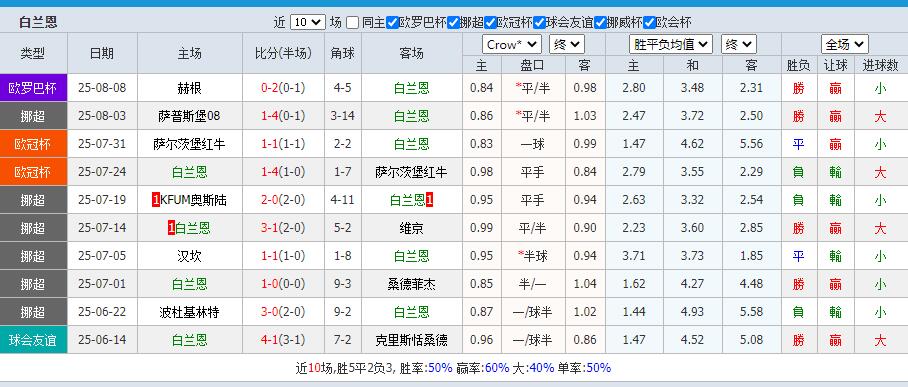Screen dimensions: 908x387
Task: Click the score 0-2(0-1)
Action: 283,88
